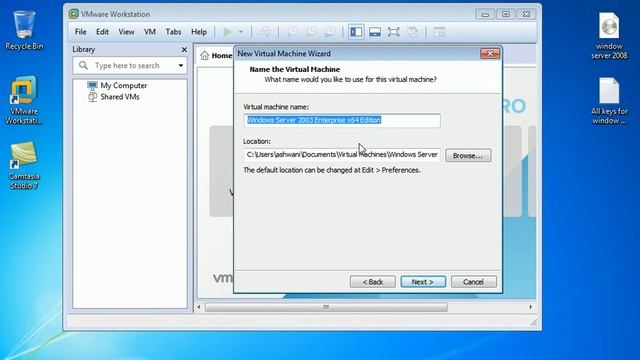Viewport: 640px width, 360px height.
Task: Open the Edit menu
Action: click(102, 32)
